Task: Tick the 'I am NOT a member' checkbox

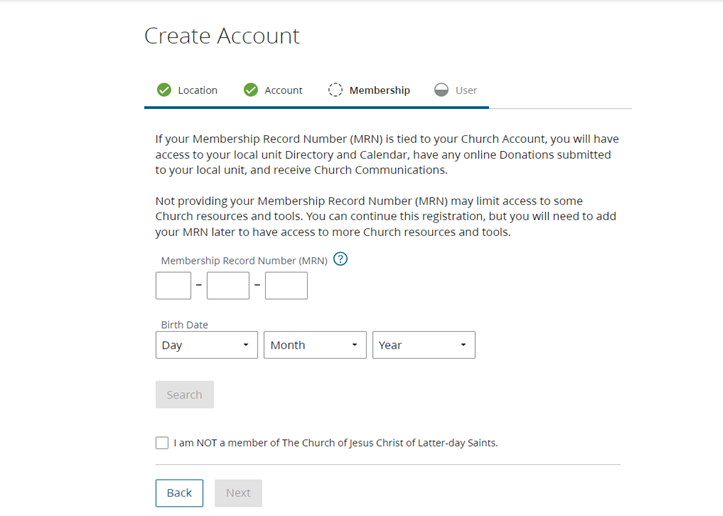Action: [x=162, y=443]
